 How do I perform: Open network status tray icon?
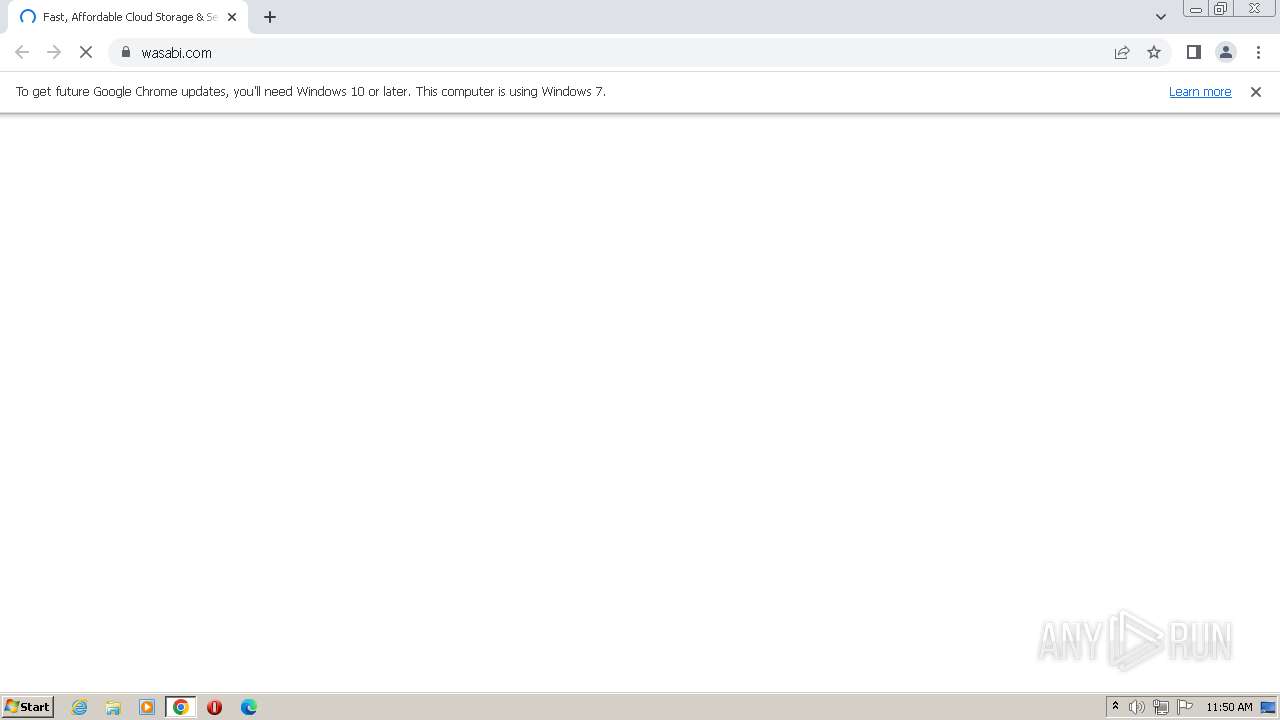point(1161,707)
